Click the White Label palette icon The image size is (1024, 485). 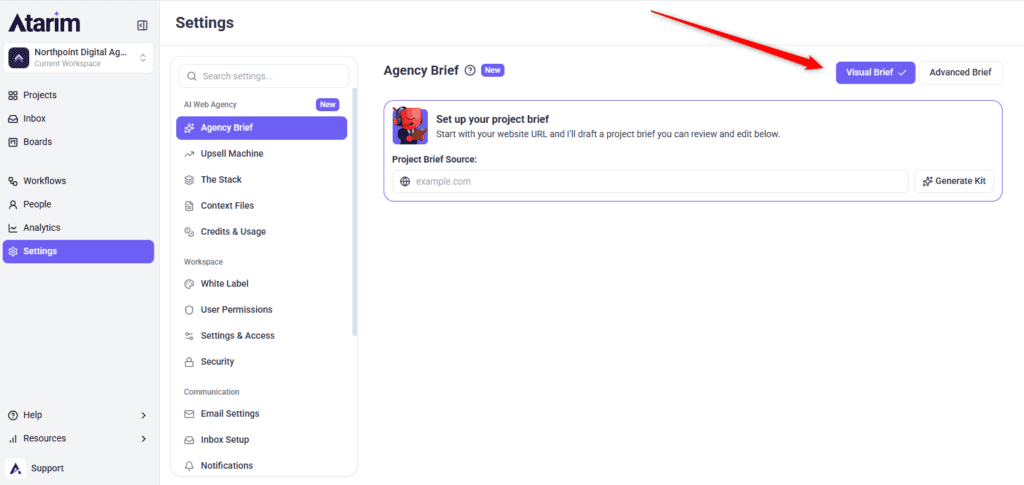pyautogui.click(x=189, y=284)
